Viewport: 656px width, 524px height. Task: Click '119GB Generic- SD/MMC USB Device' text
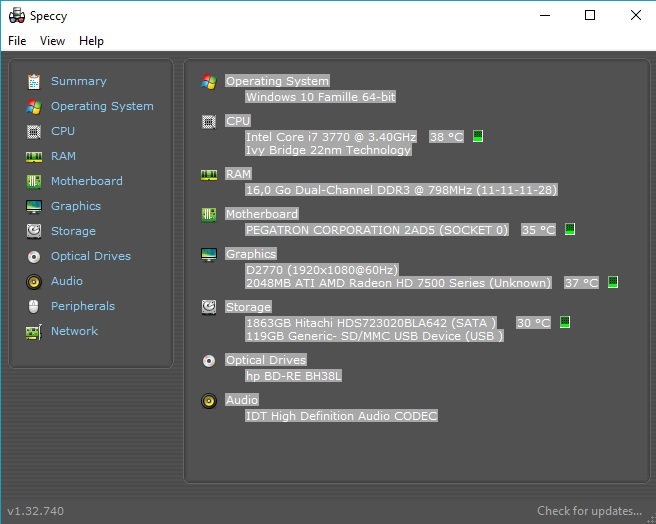[x=374, y=336]
